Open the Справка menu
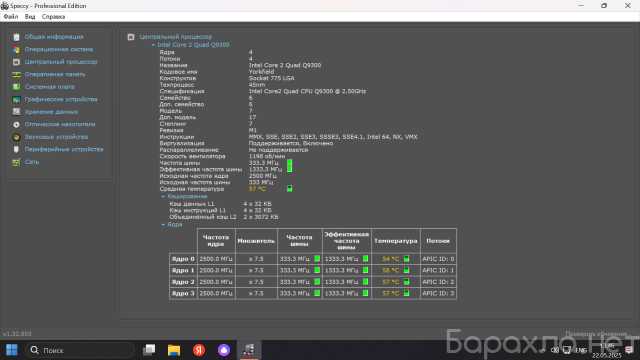The height and width of the screenshot is (360, 640). pyautogui.click(x=53, y=17)
